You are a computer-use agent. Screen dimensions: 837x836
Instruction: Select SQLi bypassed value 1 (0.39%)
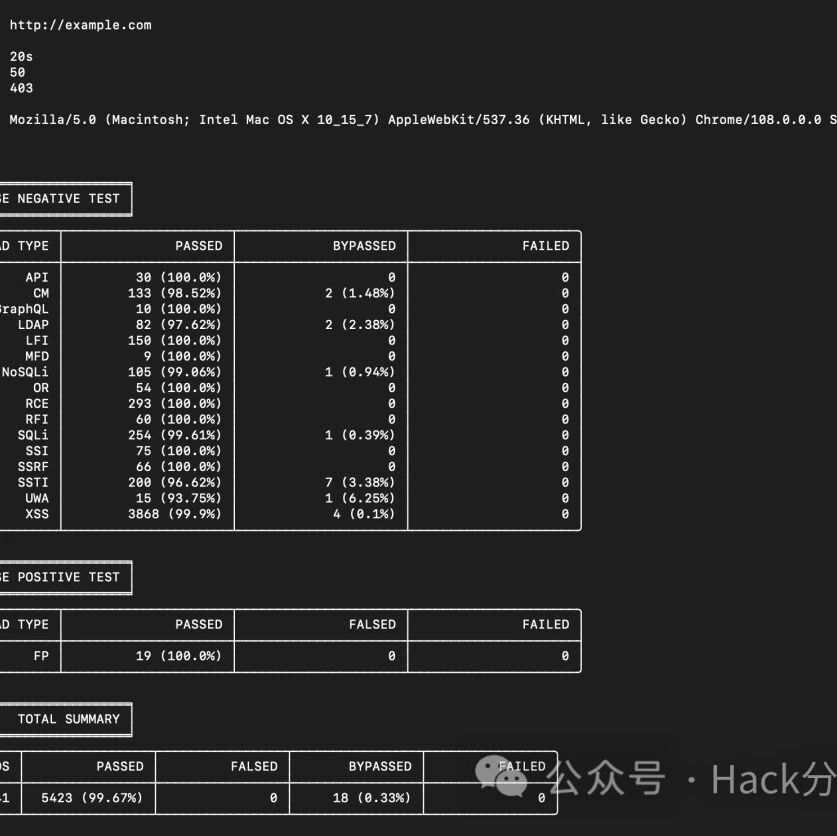tap(360, 435)
